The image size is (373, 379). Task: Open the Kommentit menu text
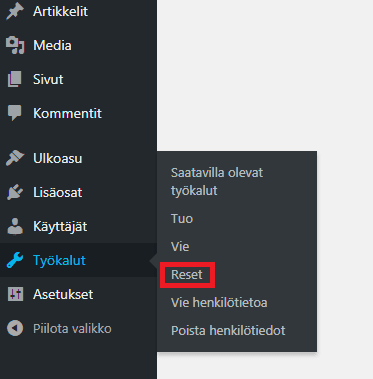pos(67,113)
